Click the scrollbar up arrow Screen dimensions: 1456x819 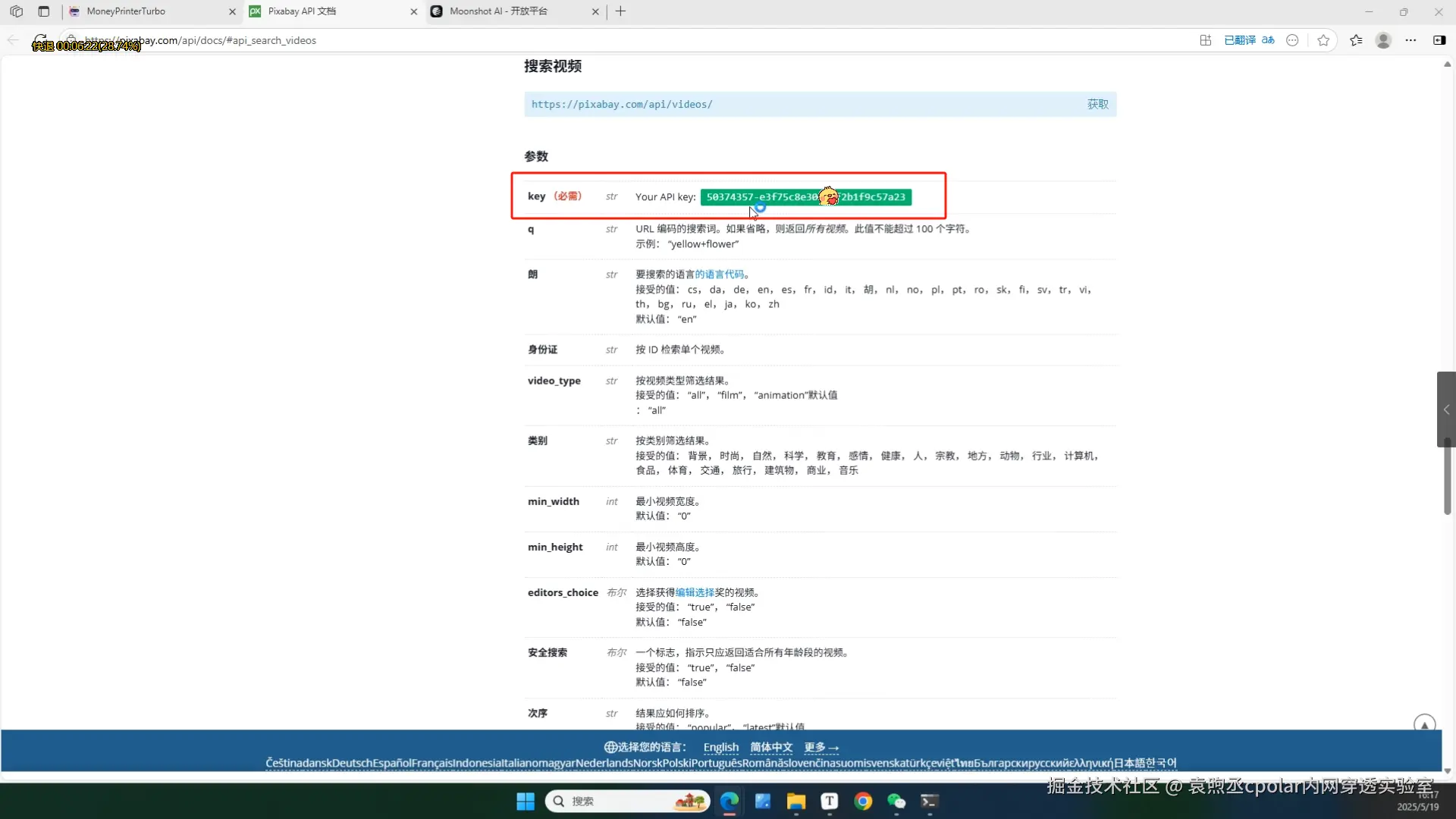pyautogui.click(x=1448, y=64)
